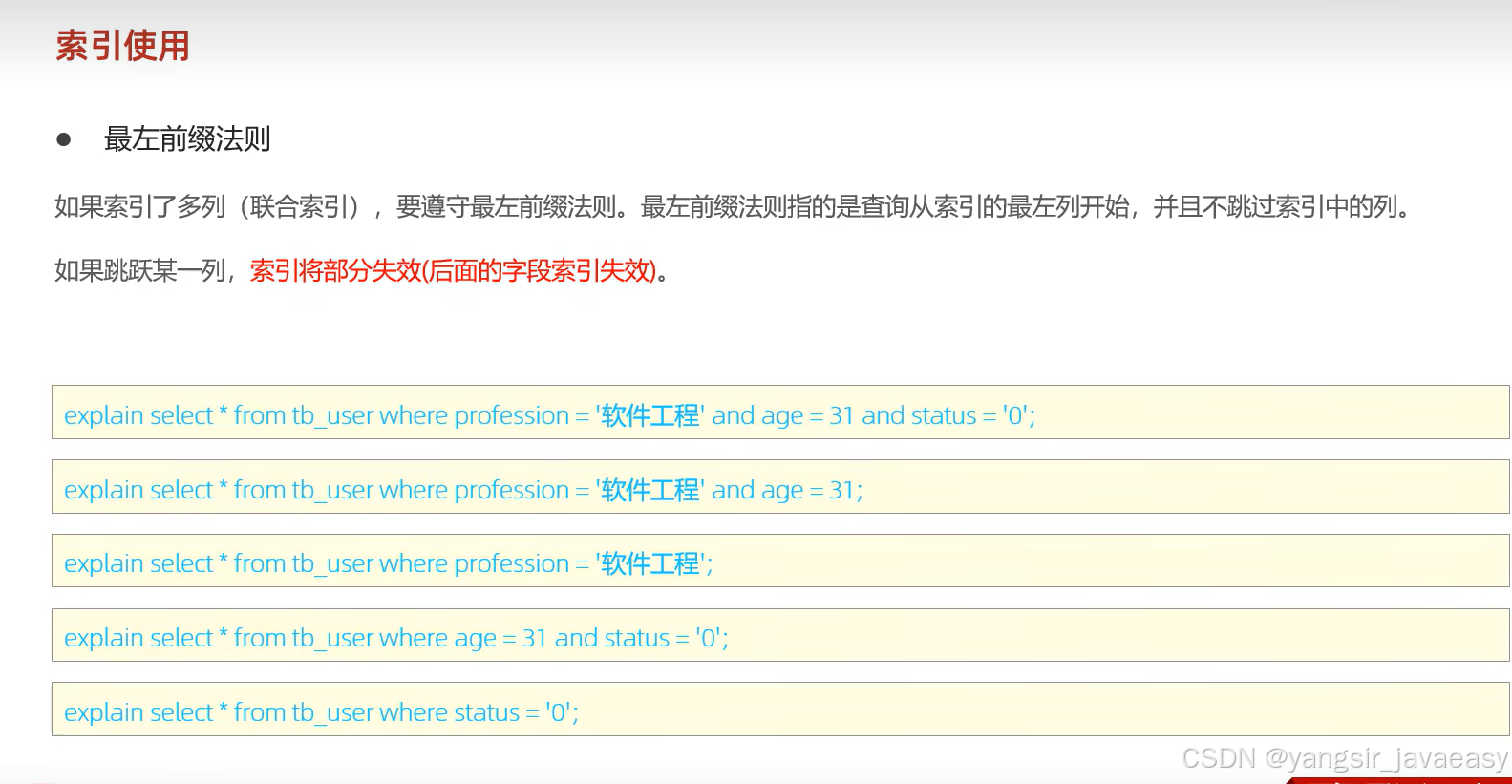
Task: Select the query filtering only on profession
Action: click(x=780, y=561)
